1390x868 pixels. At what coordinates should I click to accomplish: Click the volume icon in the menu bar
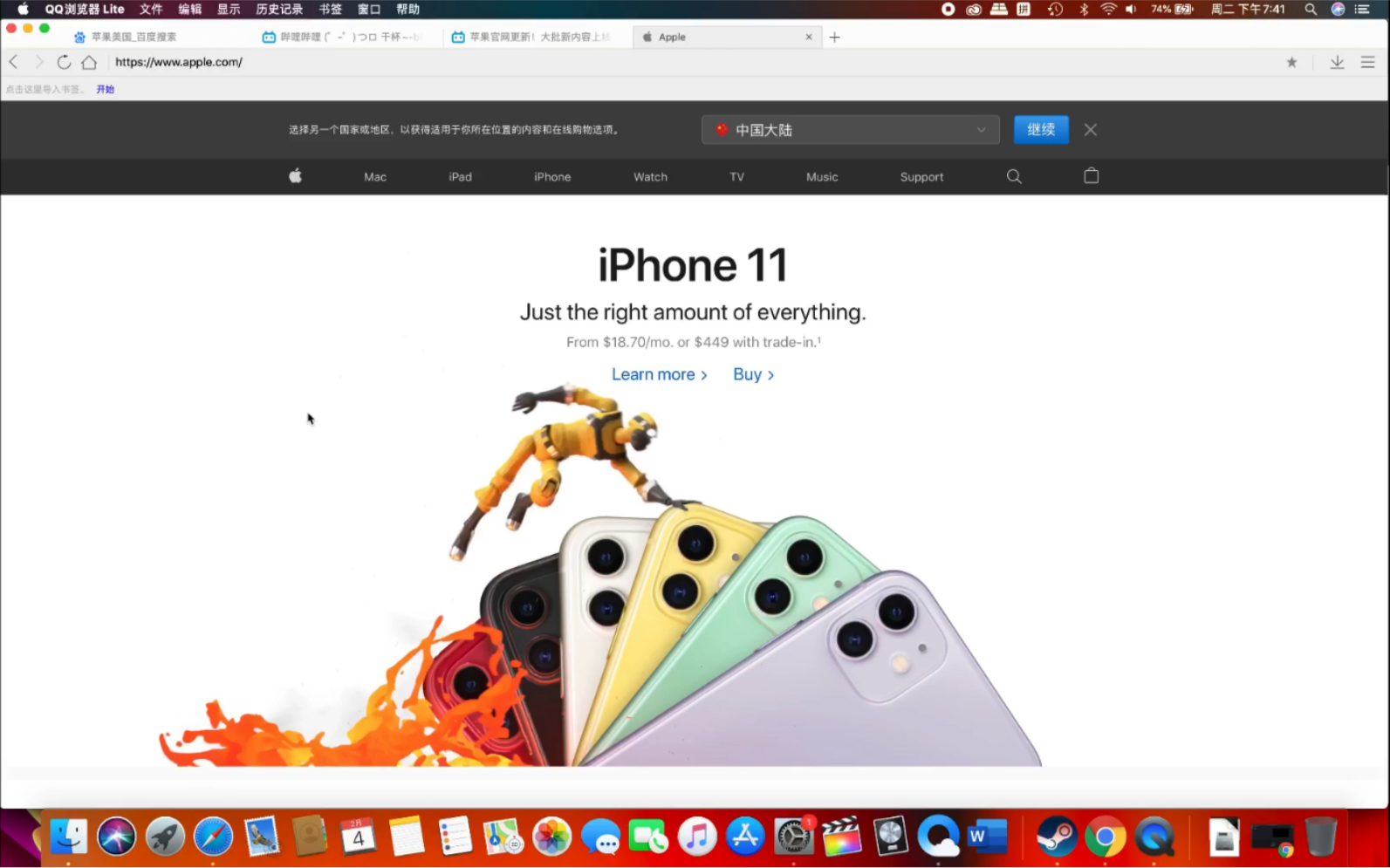pyautogui.click(x=1131, y=9)
